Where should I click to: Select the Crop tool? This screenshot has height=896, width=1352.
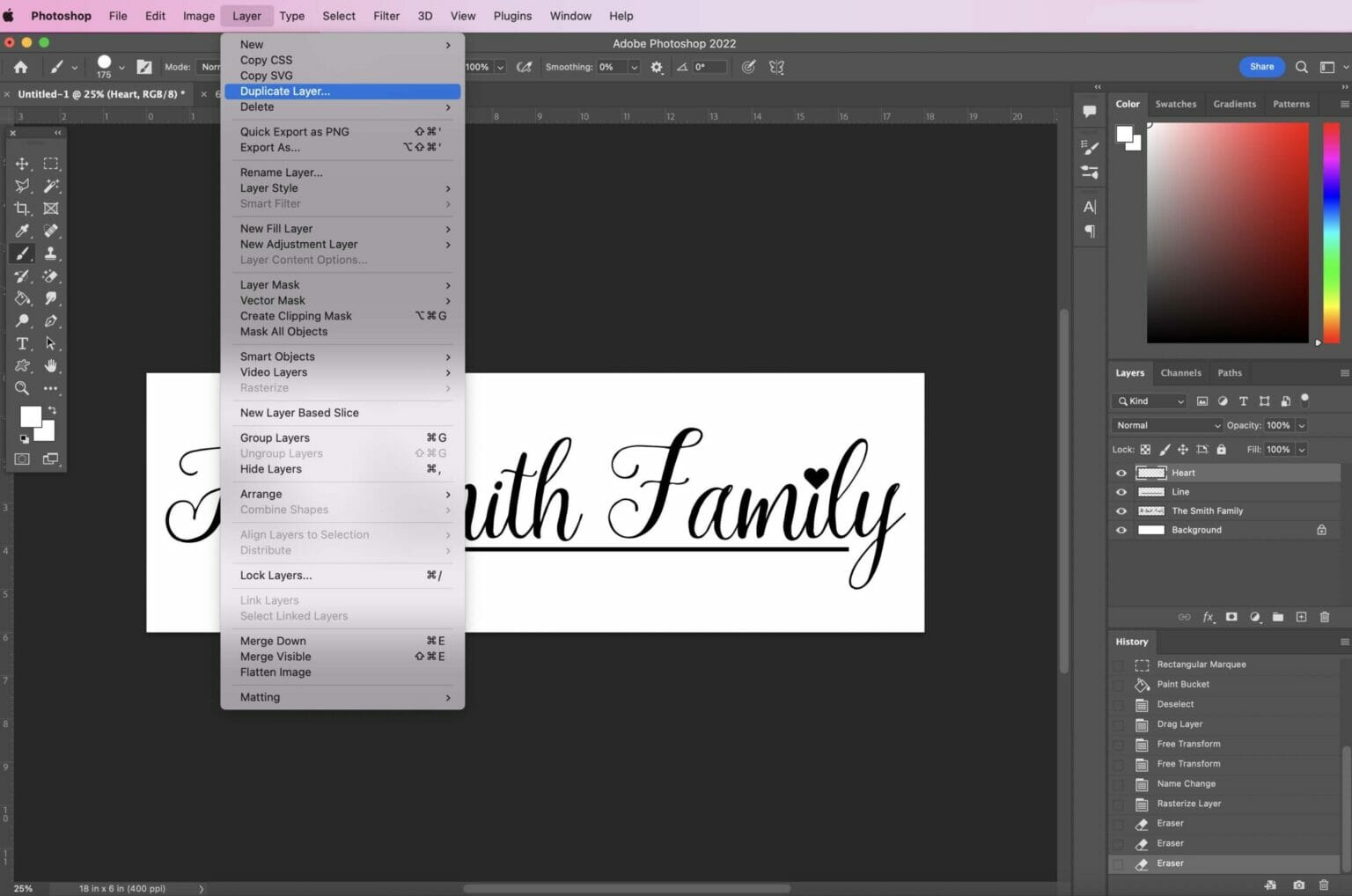click(x=22, y=209)
